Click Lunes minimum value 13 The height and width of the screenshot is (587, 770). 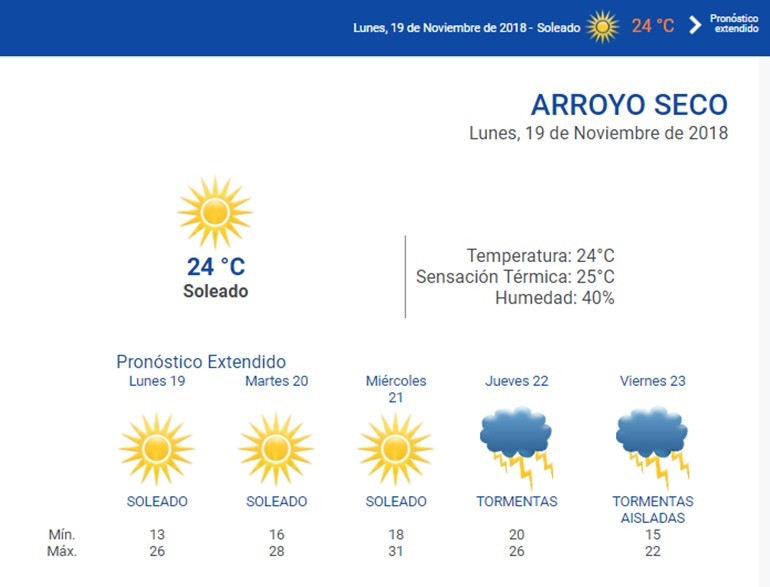click(x=157, y=534)
